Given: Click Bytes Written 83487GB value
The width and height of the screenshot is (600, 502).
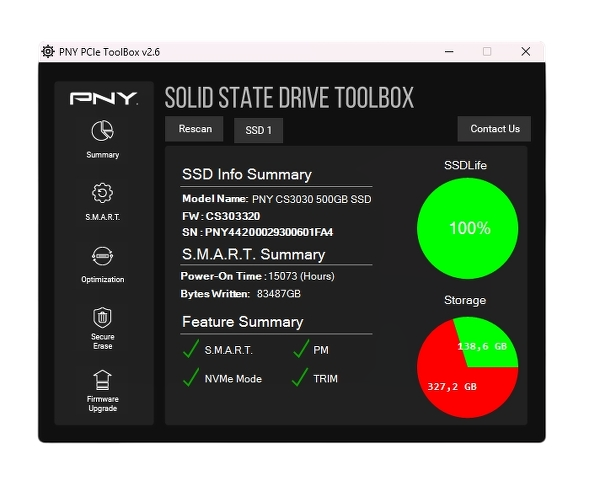Looking at the screenshot, I should click(x=279, y=294).
